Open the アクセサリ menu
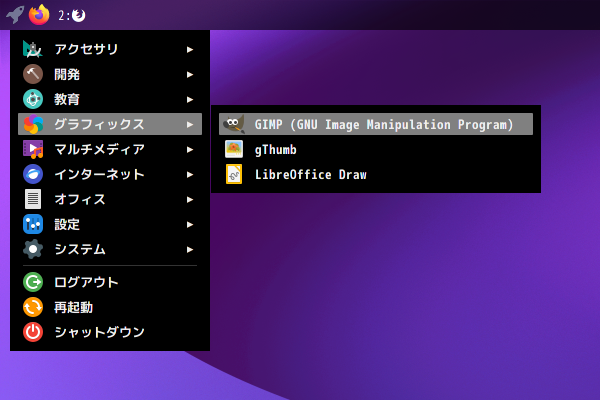The width and height of the screenshot is (600, 400). [110, 49]
